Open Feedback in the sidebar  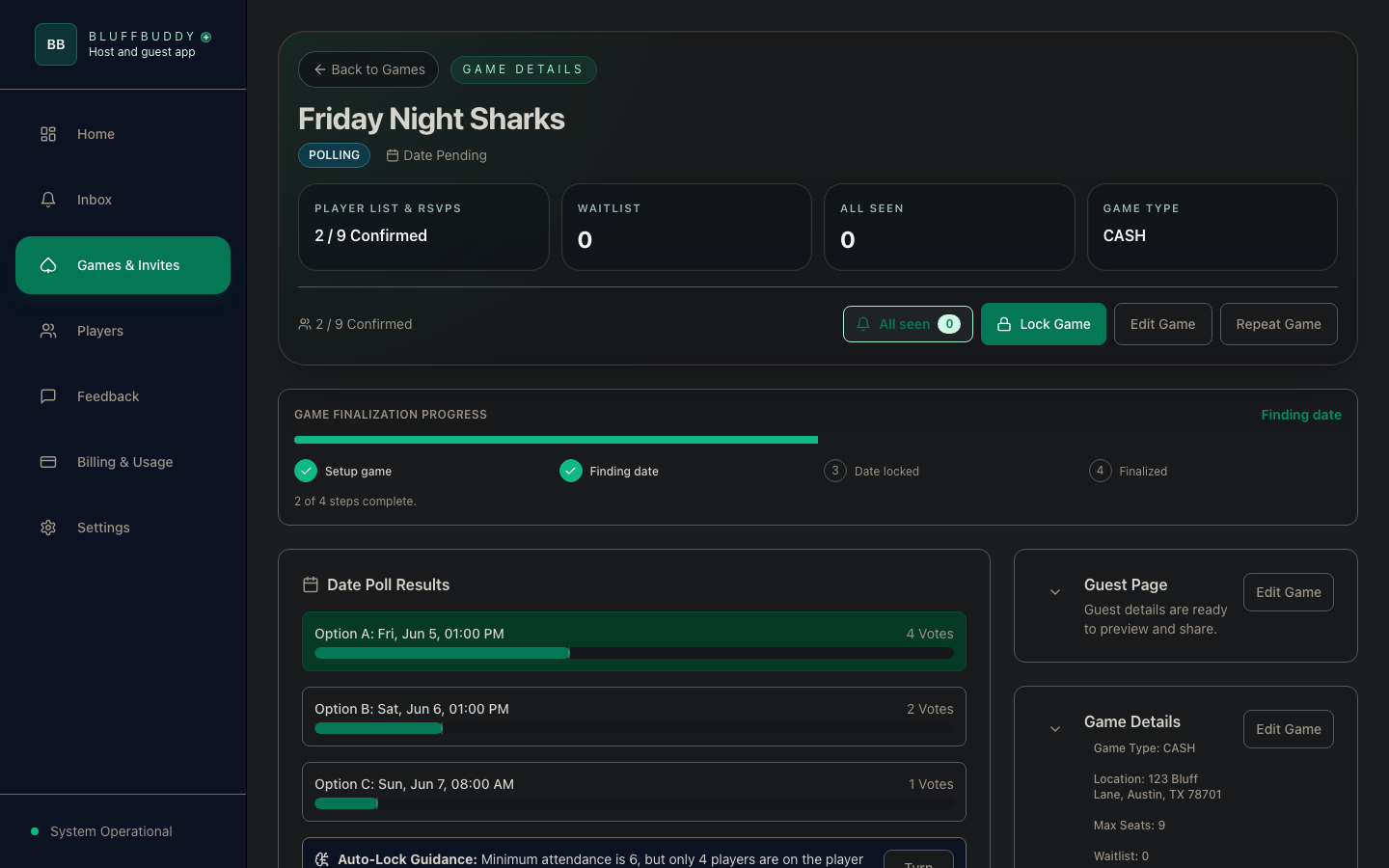pos(123,396)
